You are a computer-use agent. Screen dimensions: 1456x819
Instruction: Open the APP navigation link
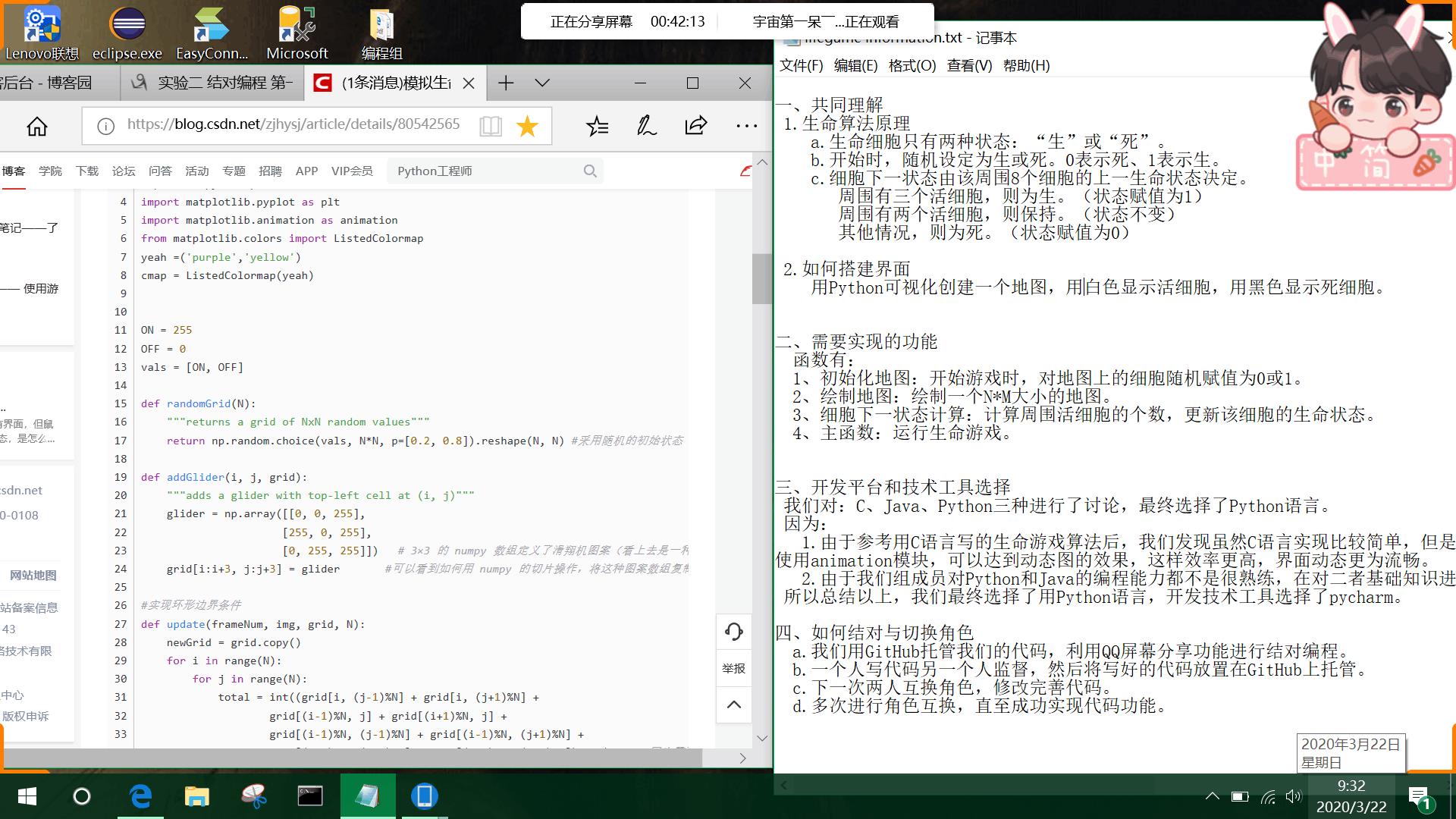coord(306,171)
